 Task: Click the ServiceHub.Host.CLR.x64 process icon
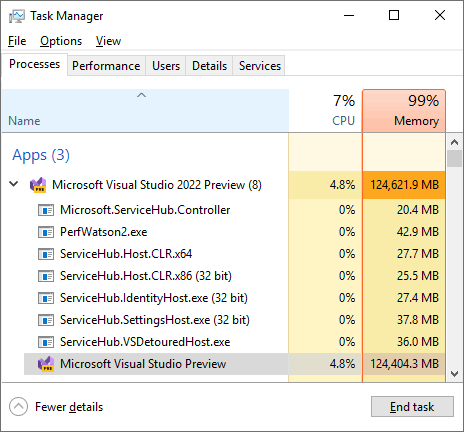(46, 254)
